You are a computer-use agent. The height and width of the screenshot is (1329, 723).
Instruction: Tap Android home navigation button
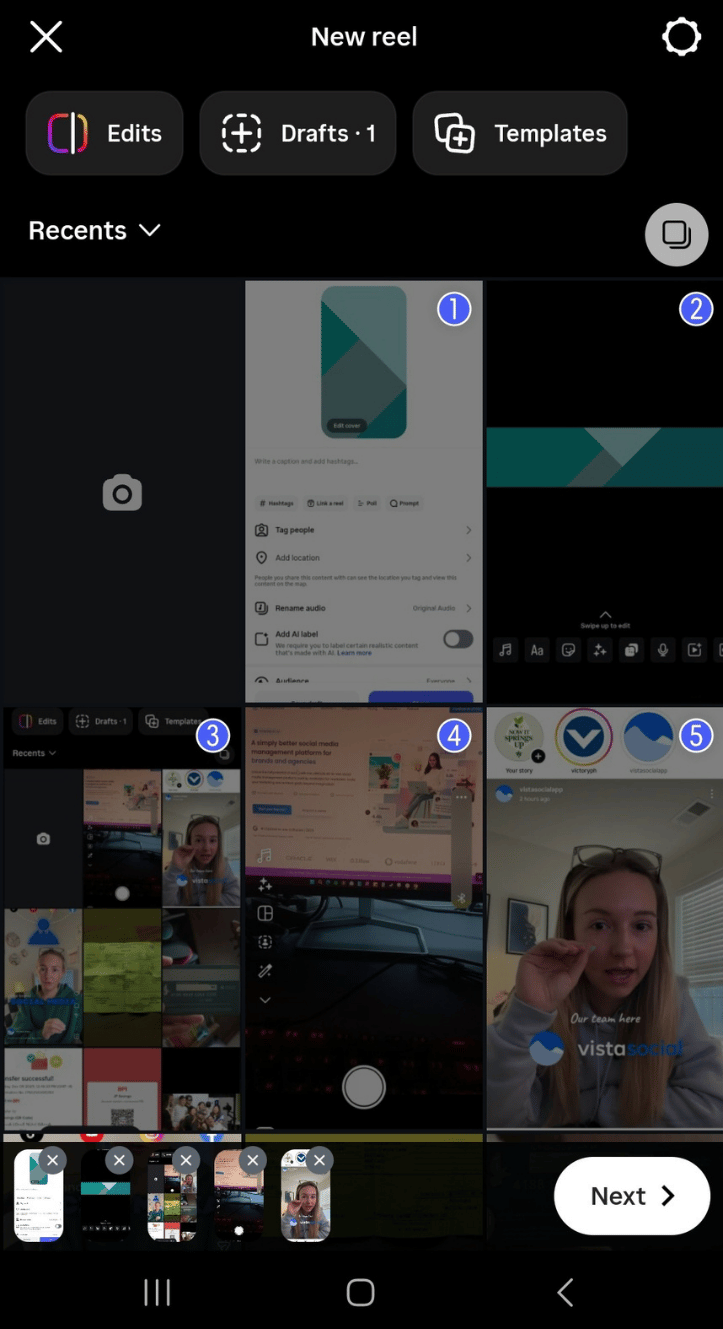coord(360,1292)
